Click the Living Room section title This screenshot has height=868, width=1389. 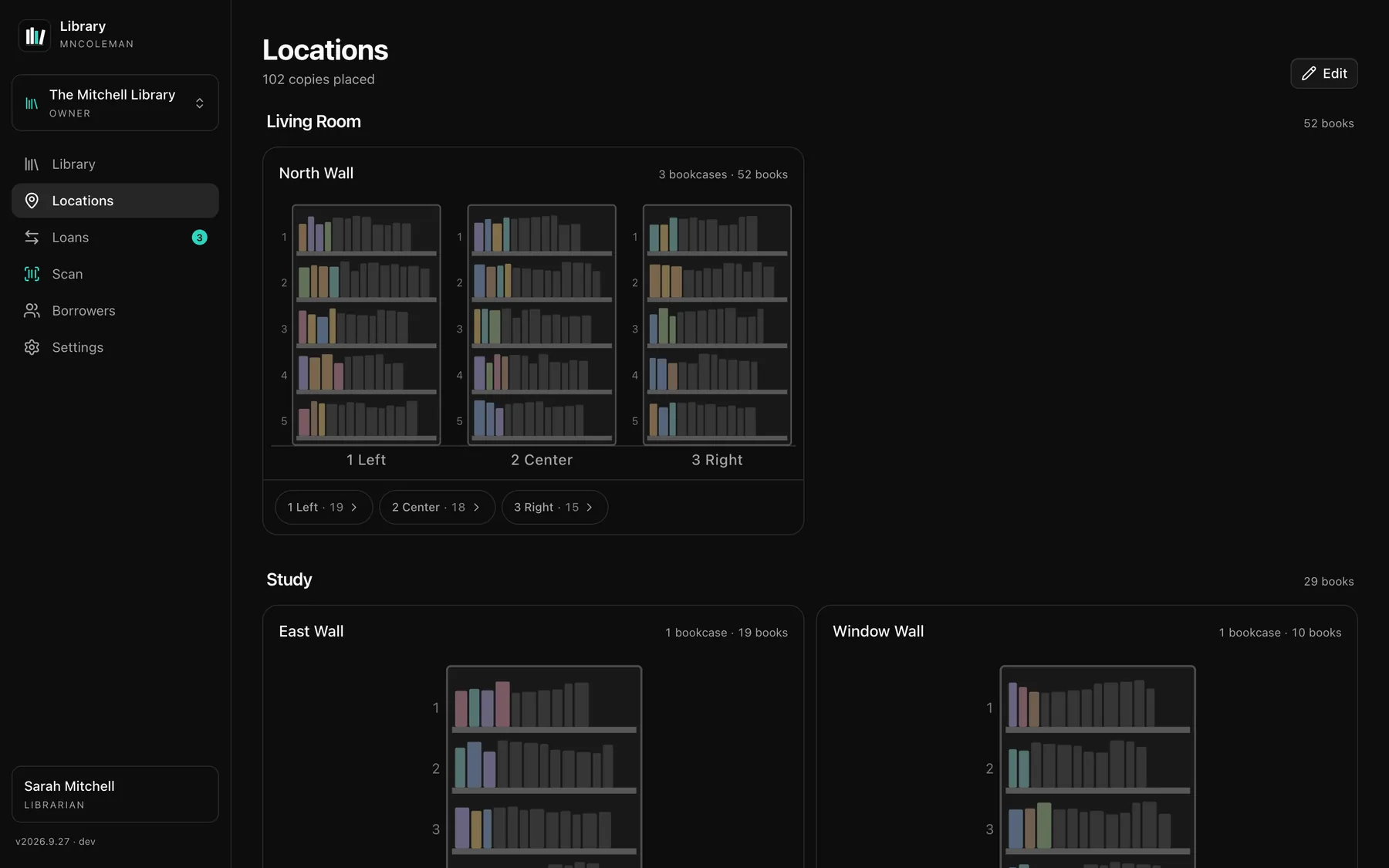click(313, 122)
